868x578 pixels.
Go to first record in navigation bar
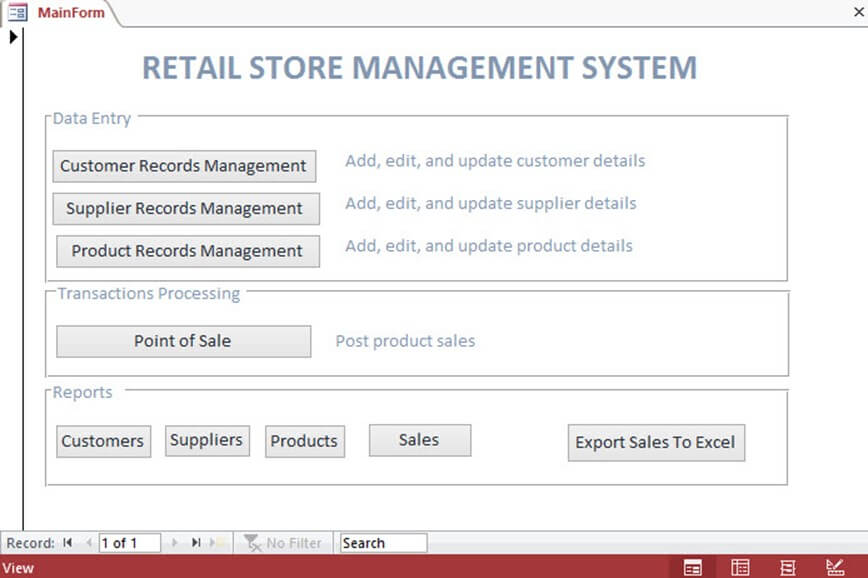coord(68,543)
